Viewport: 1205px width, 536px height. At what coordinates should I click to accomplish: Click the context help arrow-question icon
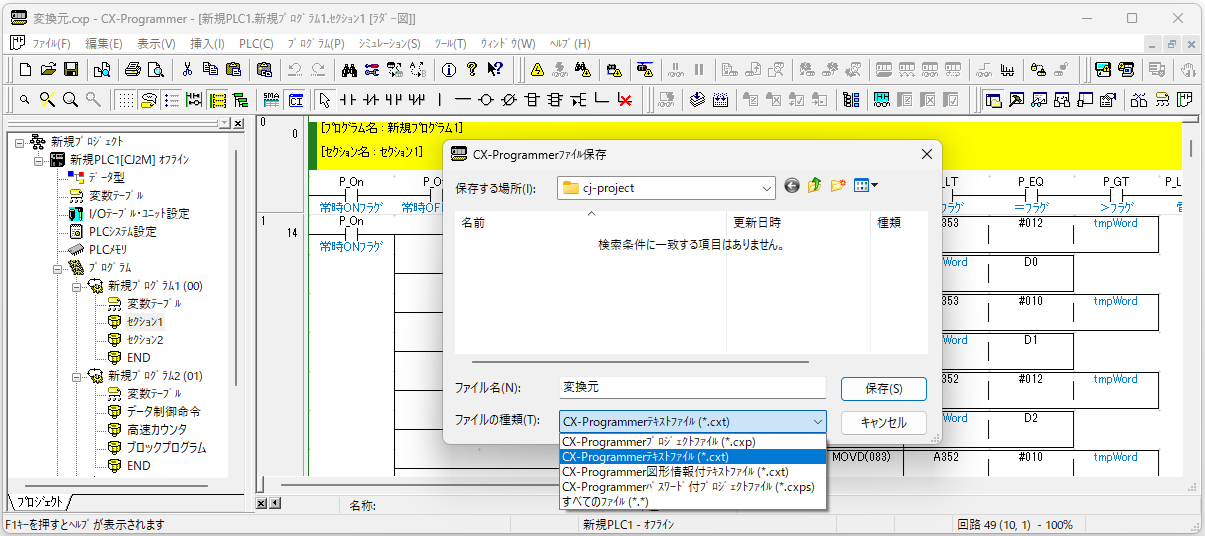pyautogui.click(x=495, y=69)
